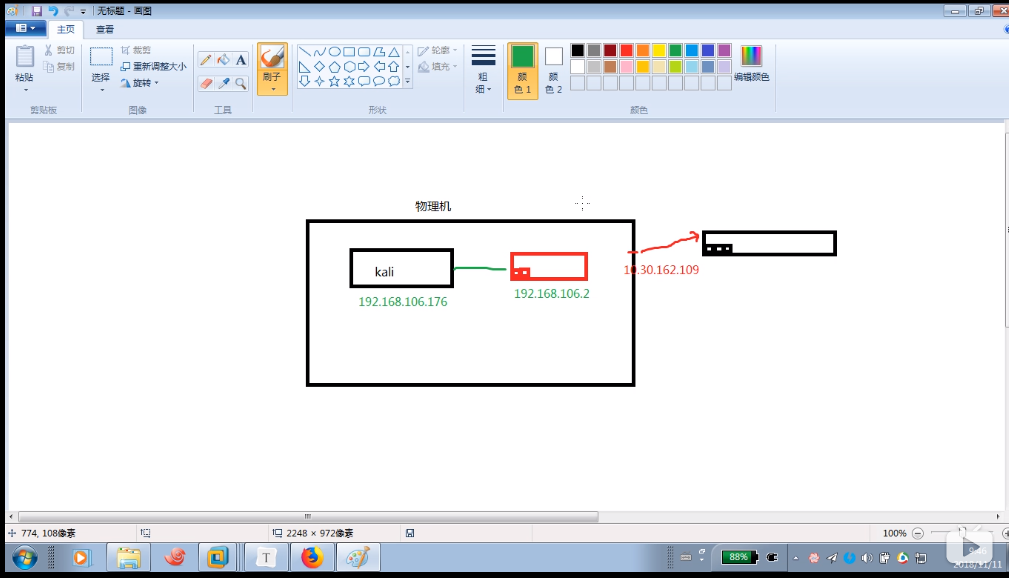The width and height of the screenshot is (1009, 578).
Task: Open the Rotate (旋转) dropdown
Action: tap(139, 82)
